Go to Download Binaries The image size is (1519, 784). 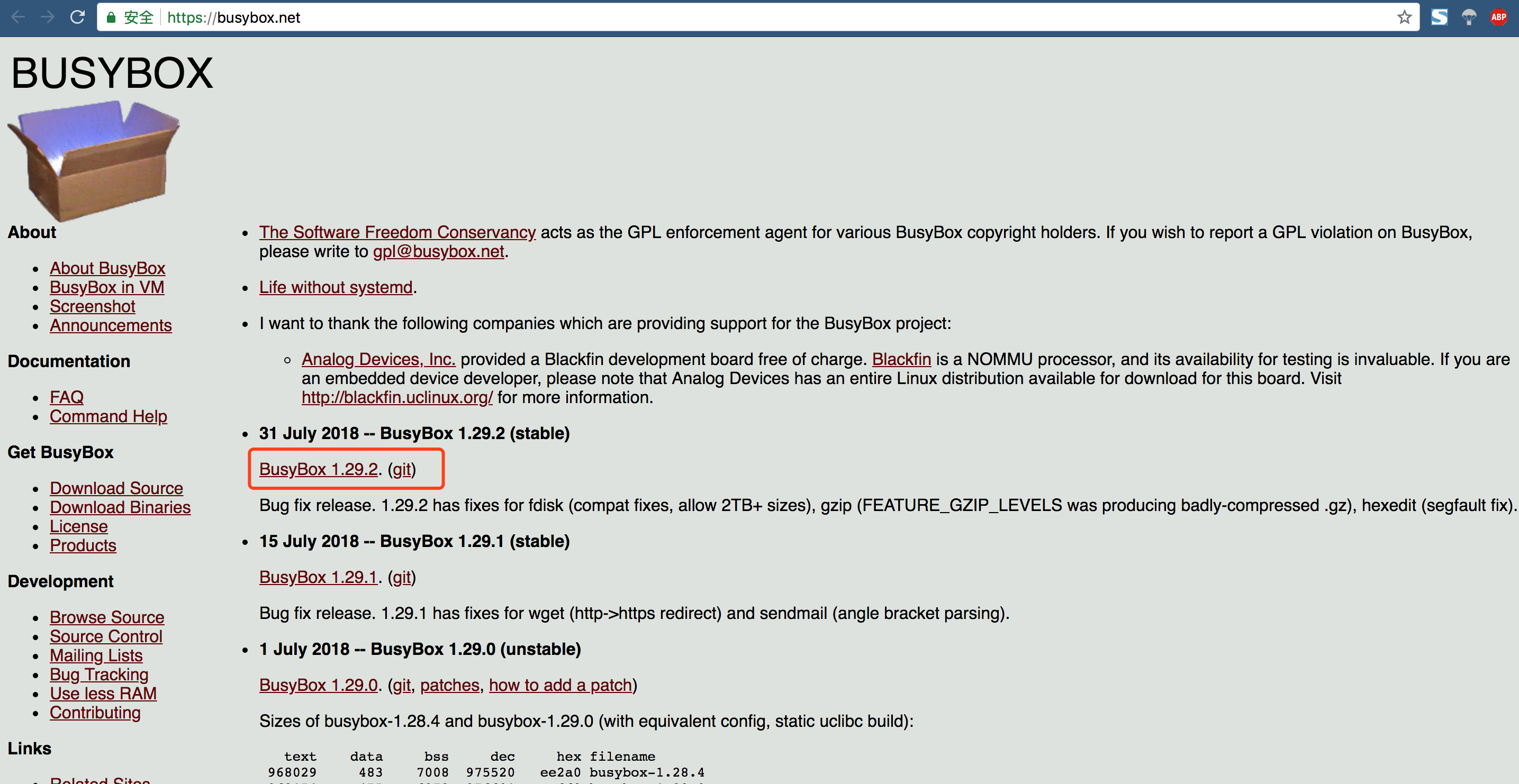coord(120,507)
